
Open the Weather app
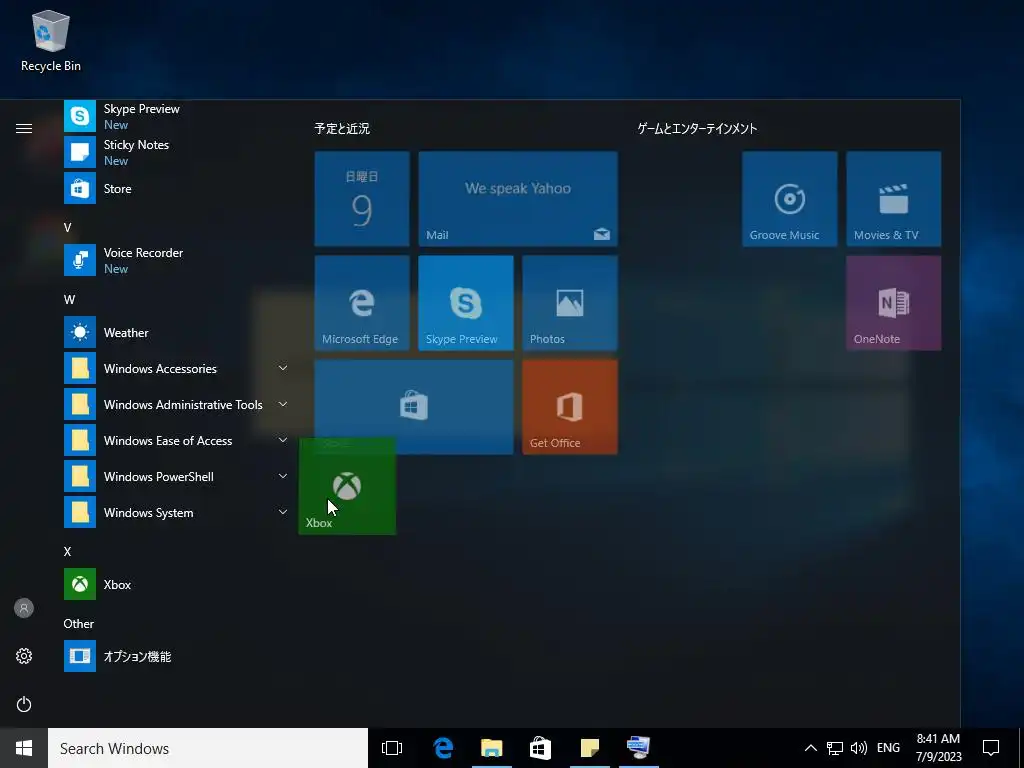(176, 332)
